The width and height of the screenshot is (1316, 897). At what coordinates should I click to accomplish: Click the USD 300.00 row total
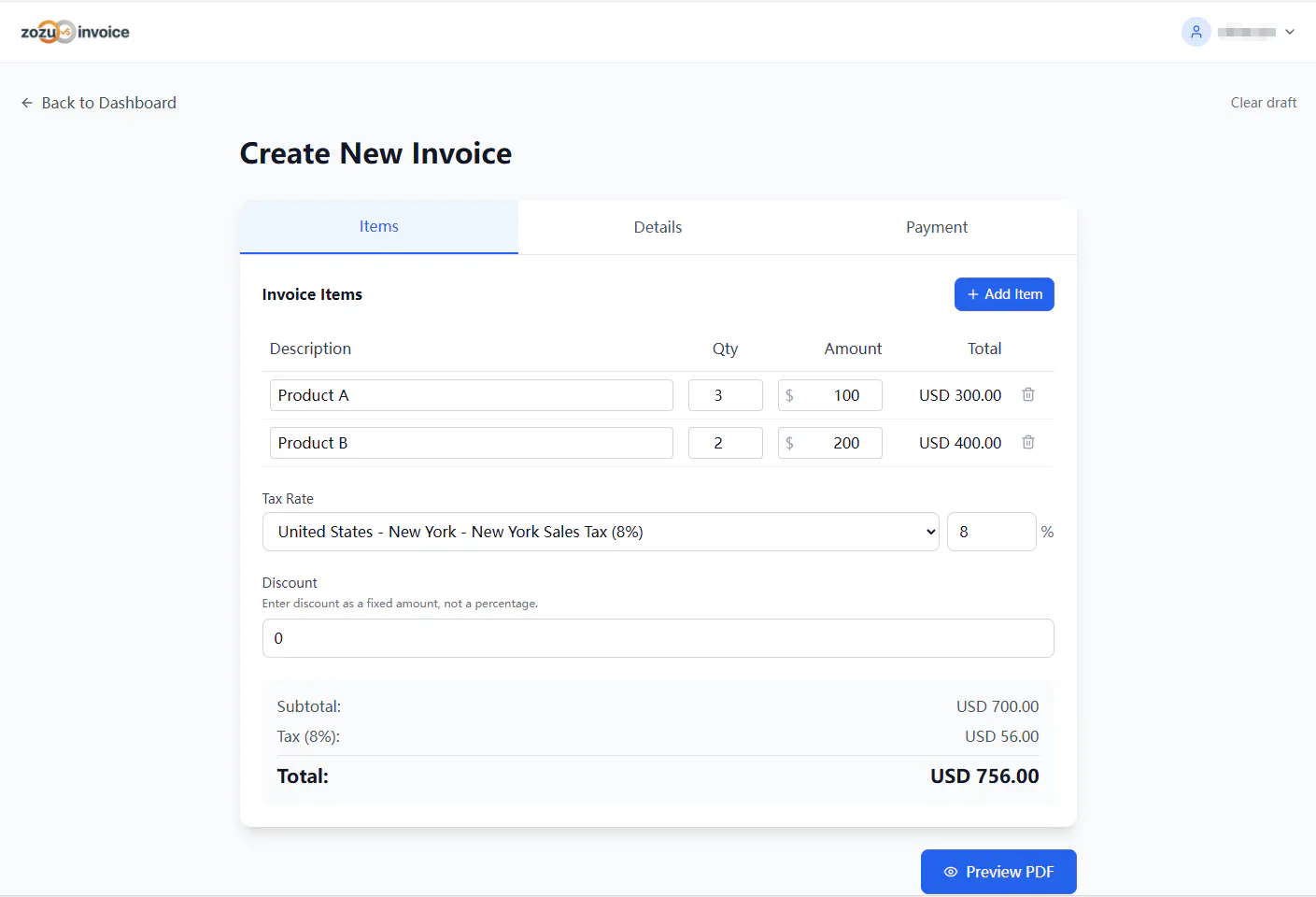tap(960, 395)
